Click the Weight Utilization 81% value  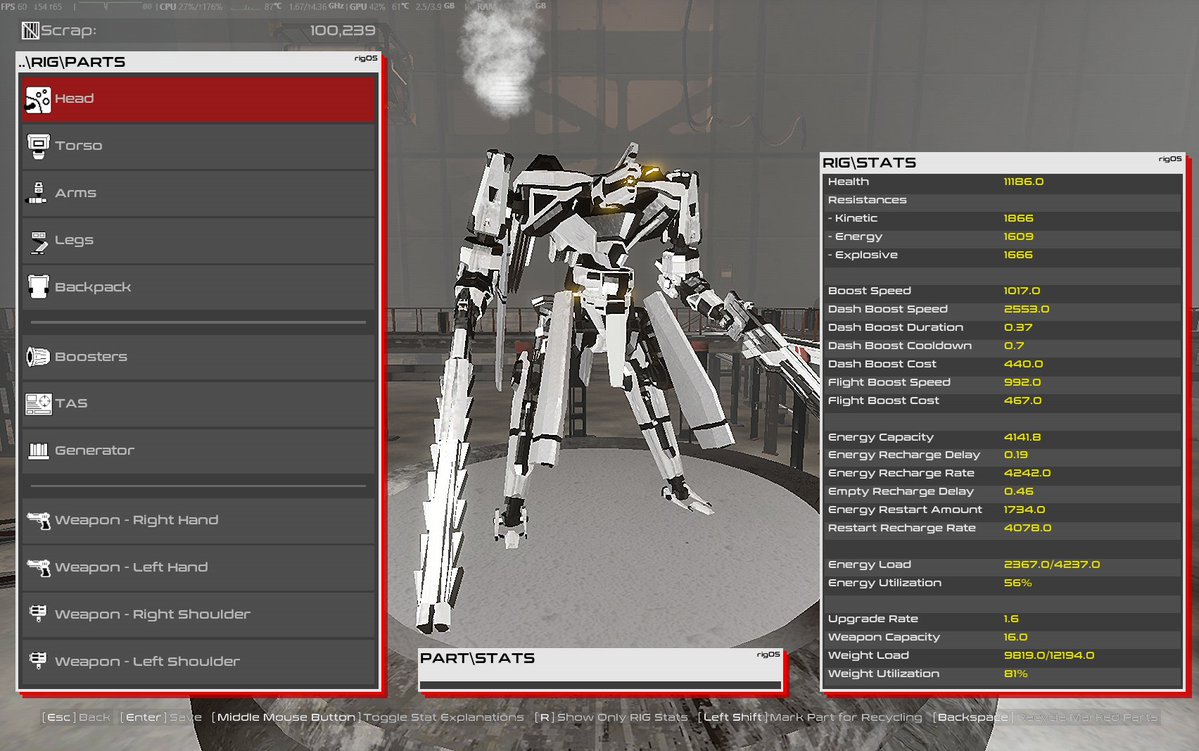click(1016, 674)
